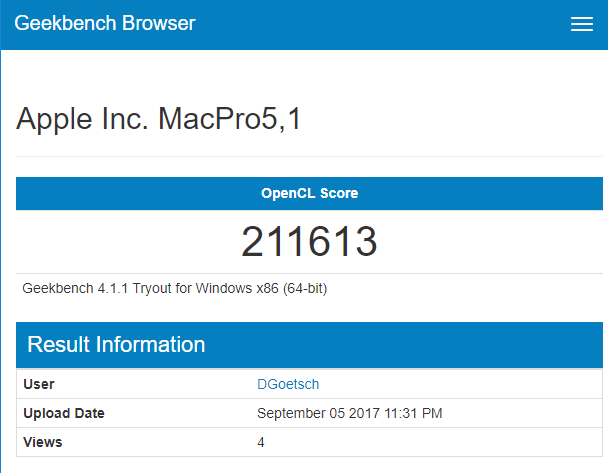Open the DGoetsch user profile link
The image size is (608, 473).
coord(288,384)
